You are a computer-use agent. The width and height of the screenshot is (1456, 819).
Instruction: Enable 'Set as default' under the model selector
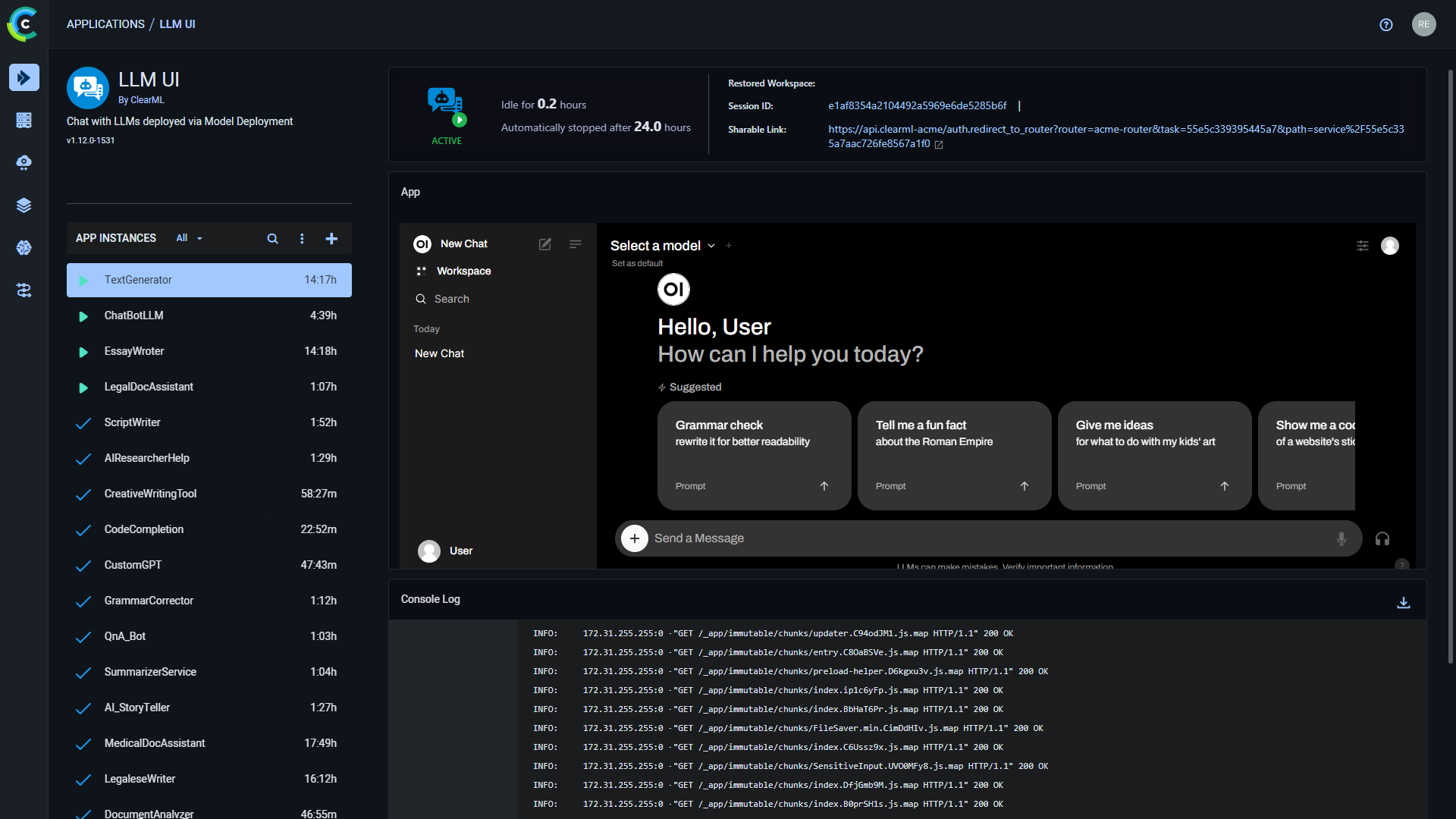click(637, 263)
